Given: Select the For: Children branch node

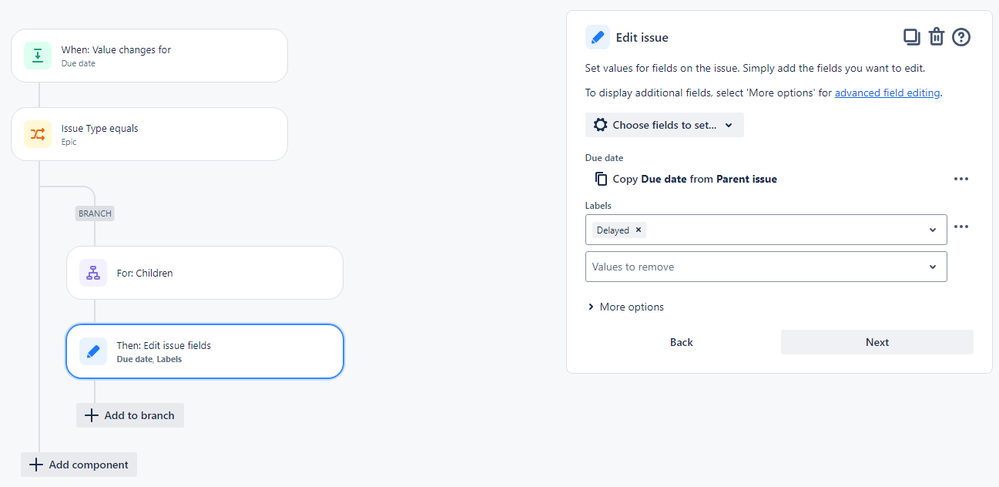Looking at the screenshot, I should [205, 273].
